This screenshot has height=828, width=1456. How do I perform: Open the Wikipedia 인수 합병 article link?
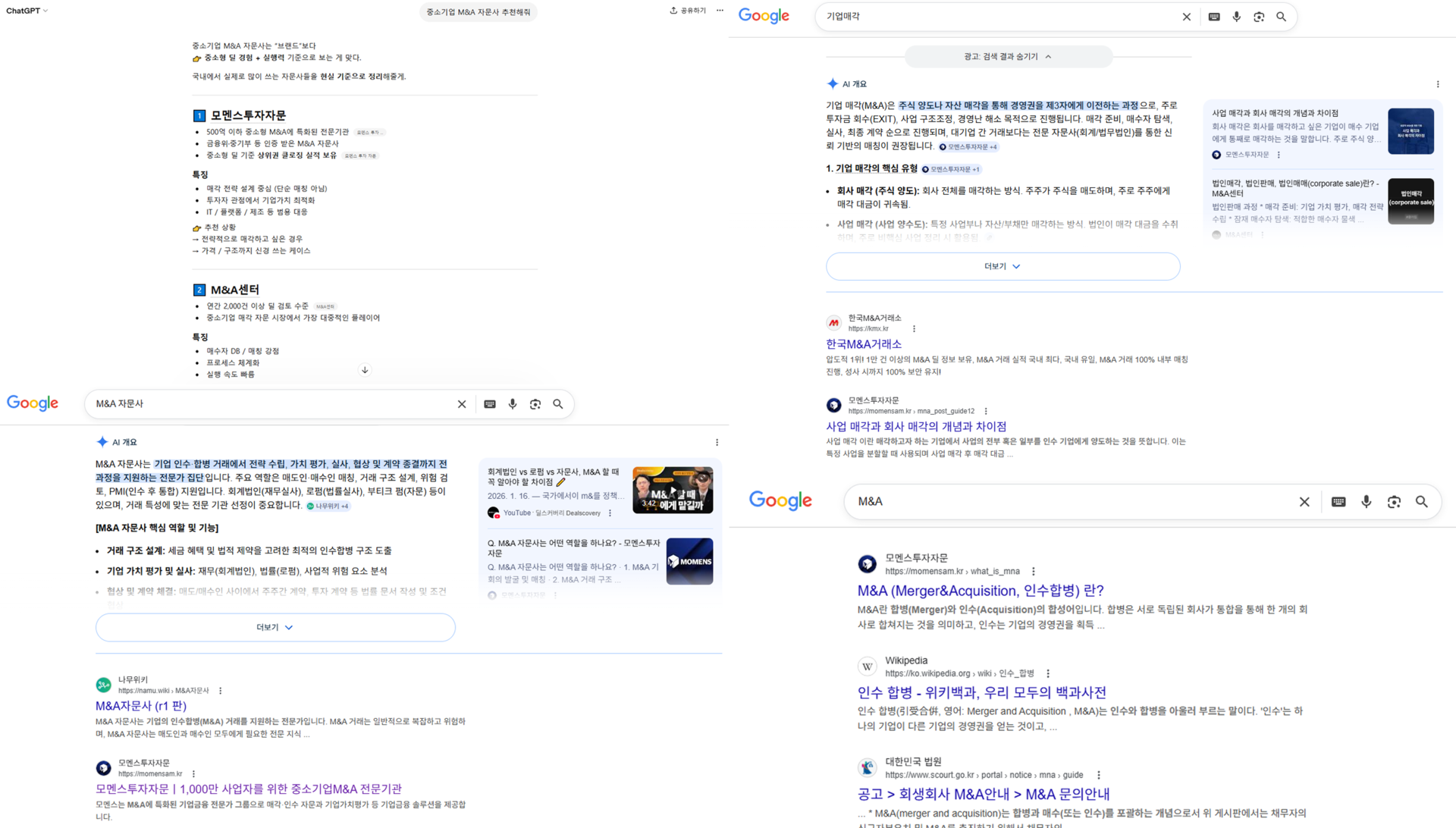(981, 692)
